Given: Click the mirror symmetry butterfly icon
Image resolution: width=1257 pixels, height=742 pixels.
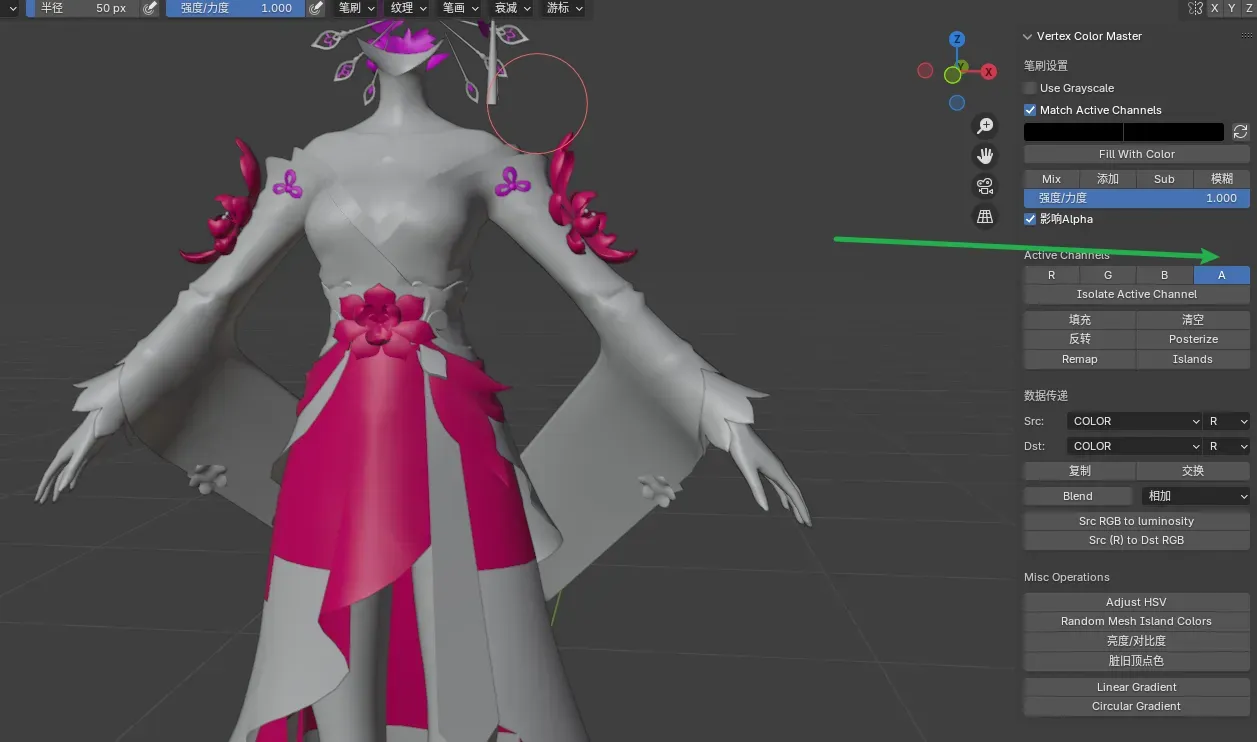Looking at the screenshot, I should coord(1195,8).
